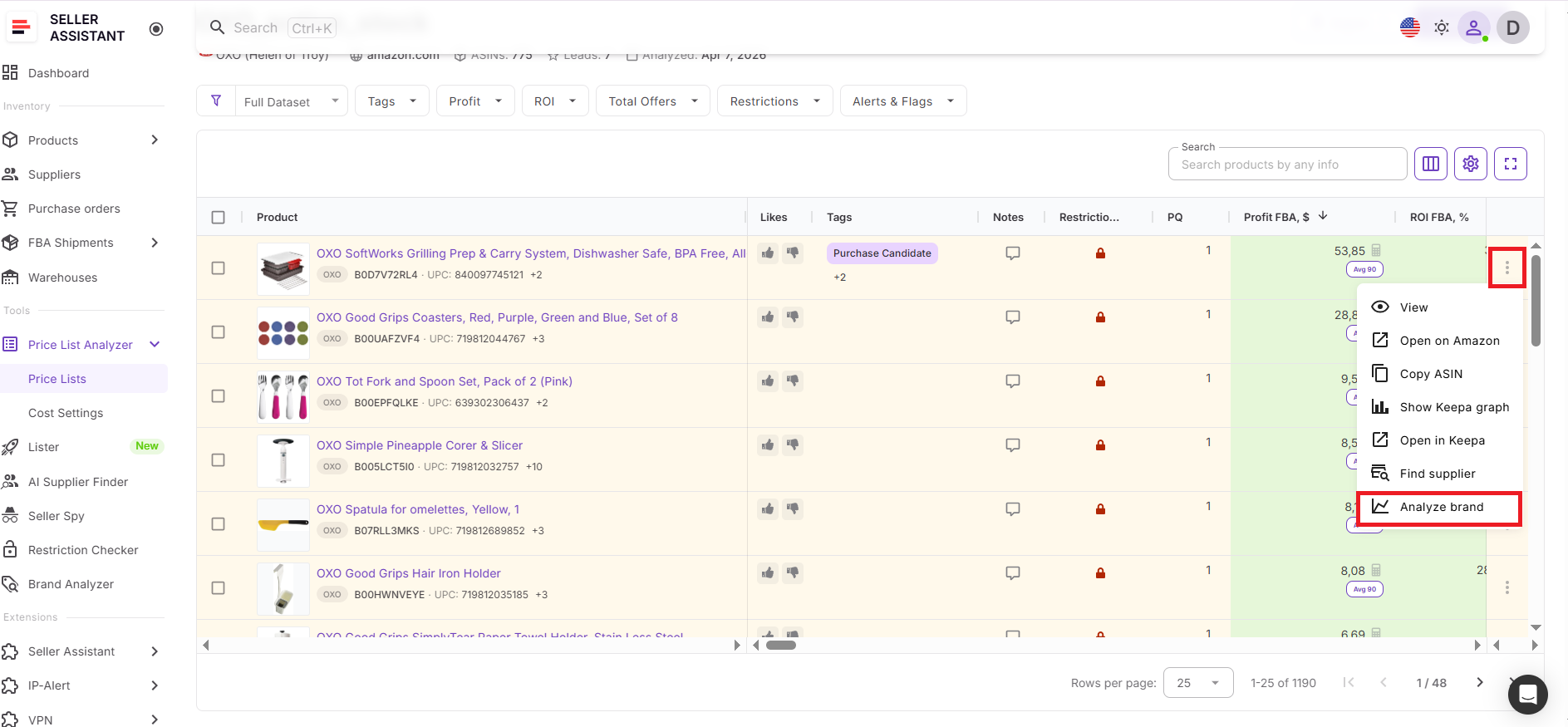Screen dimensions: 1568x727
Task: Like the OXO Good Grips Coasters product
Action: tap(768, 317)
